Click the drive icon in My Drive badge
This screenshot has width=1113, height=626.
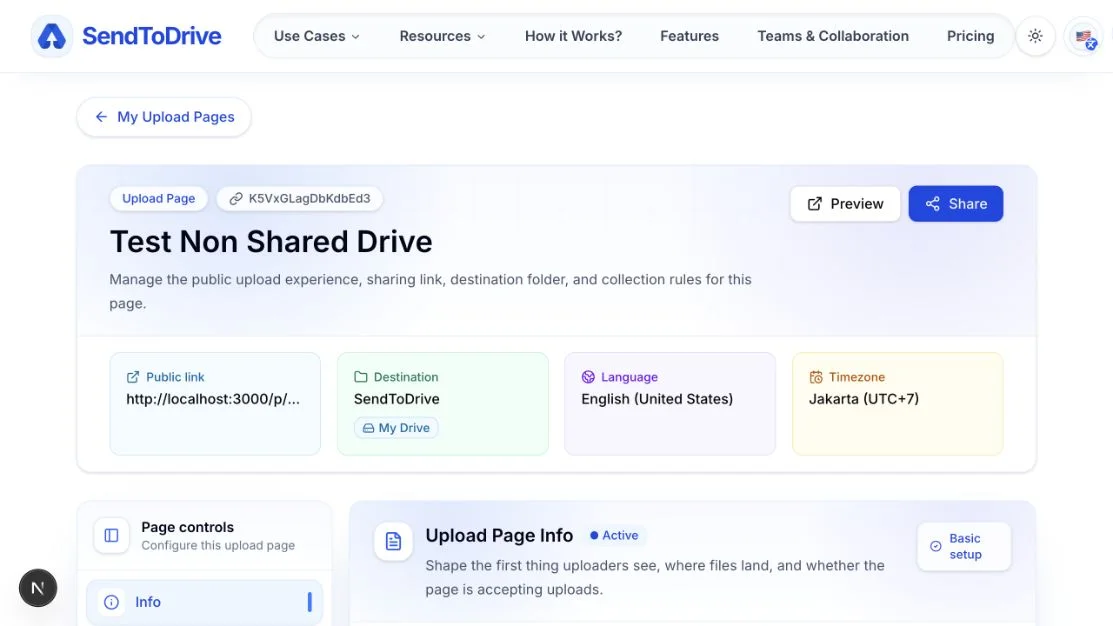[368, 428]
